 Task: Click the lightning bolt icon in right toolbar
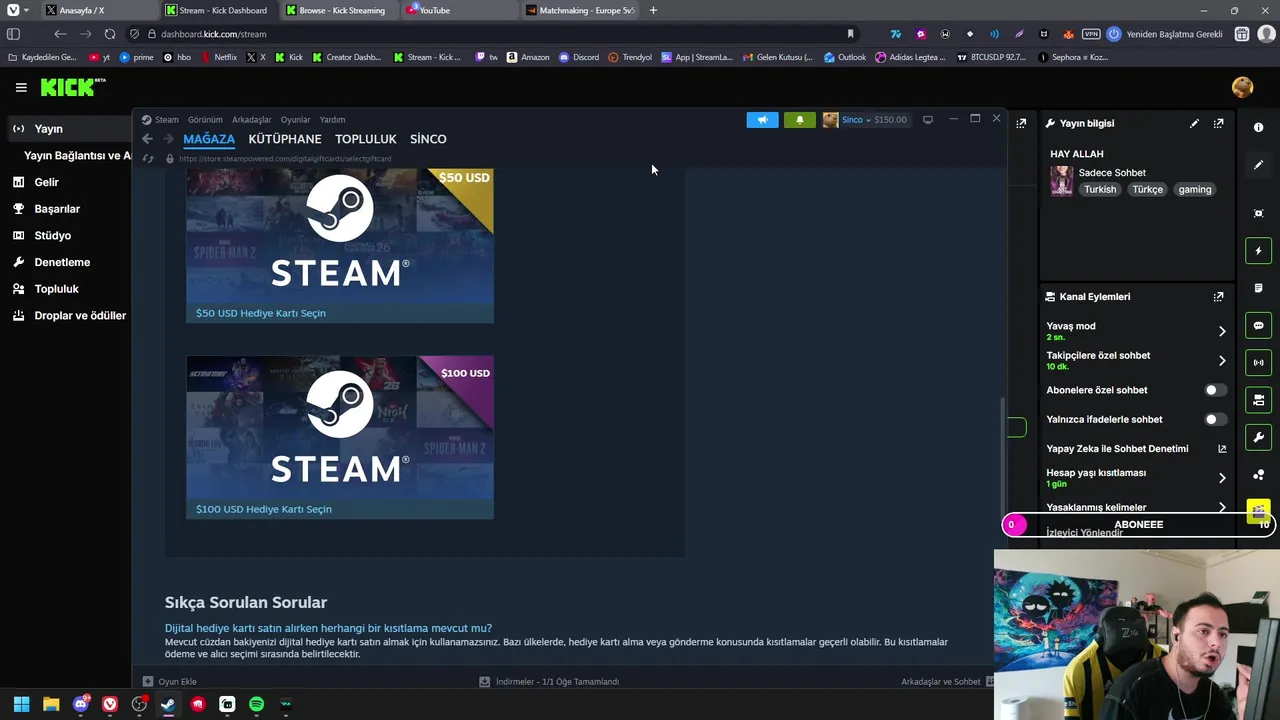(1258, 251)
